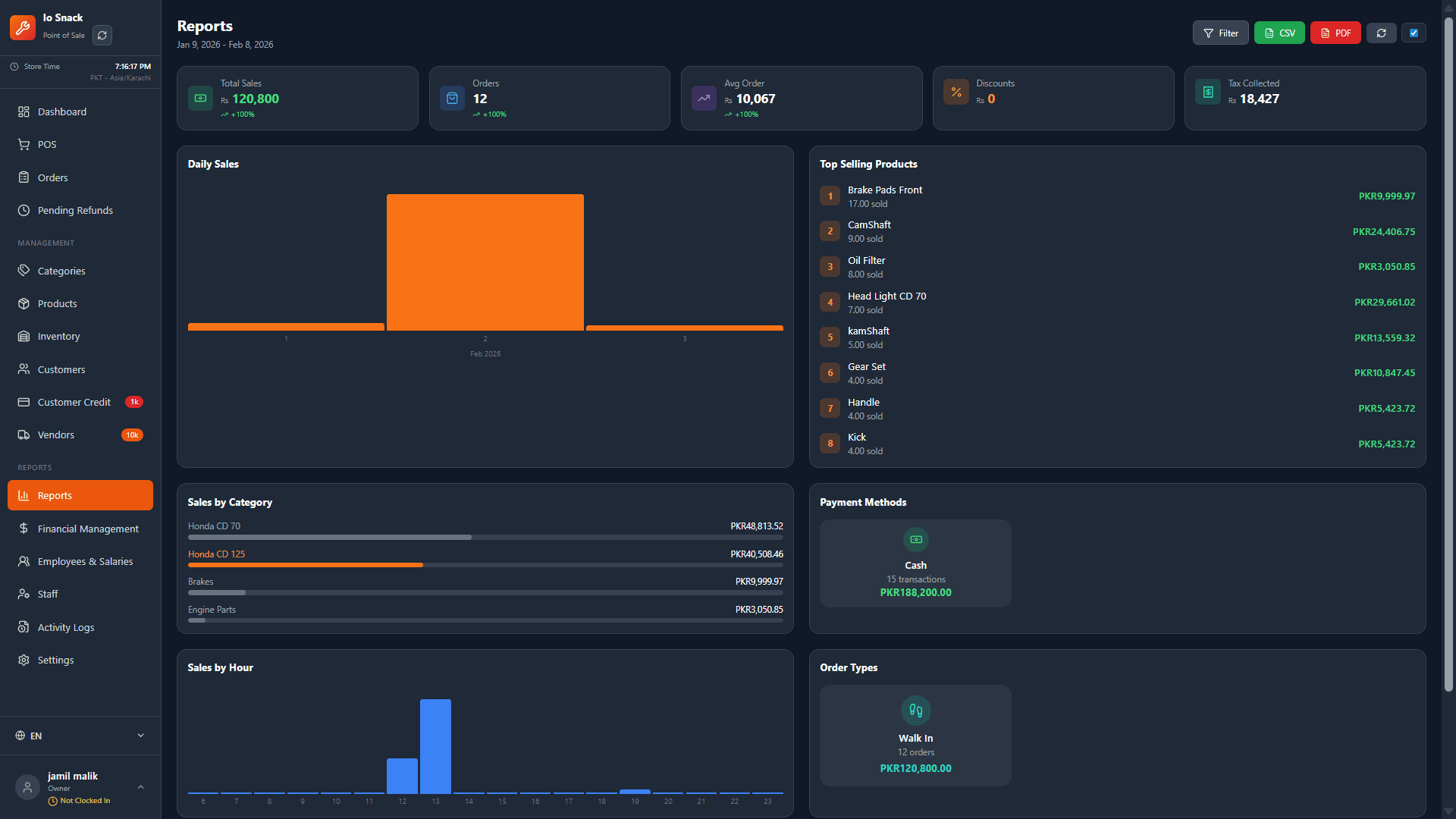The width and height of the screenshot is (1456, 819).
Task: Toggle the Settings entry in the sidebar
Action: tap(55, 660)
